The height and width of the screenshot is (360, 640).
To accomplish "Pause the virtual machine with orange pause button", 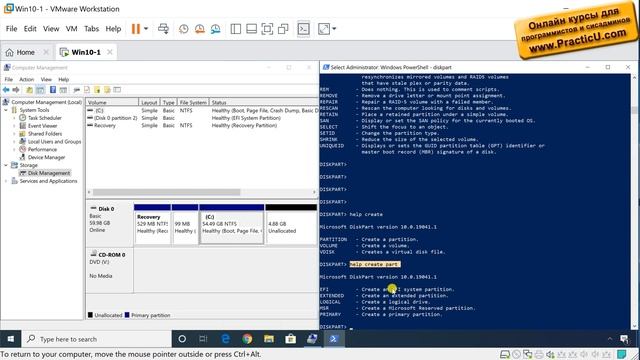I will pyautogui.click(x=136, y=29).
